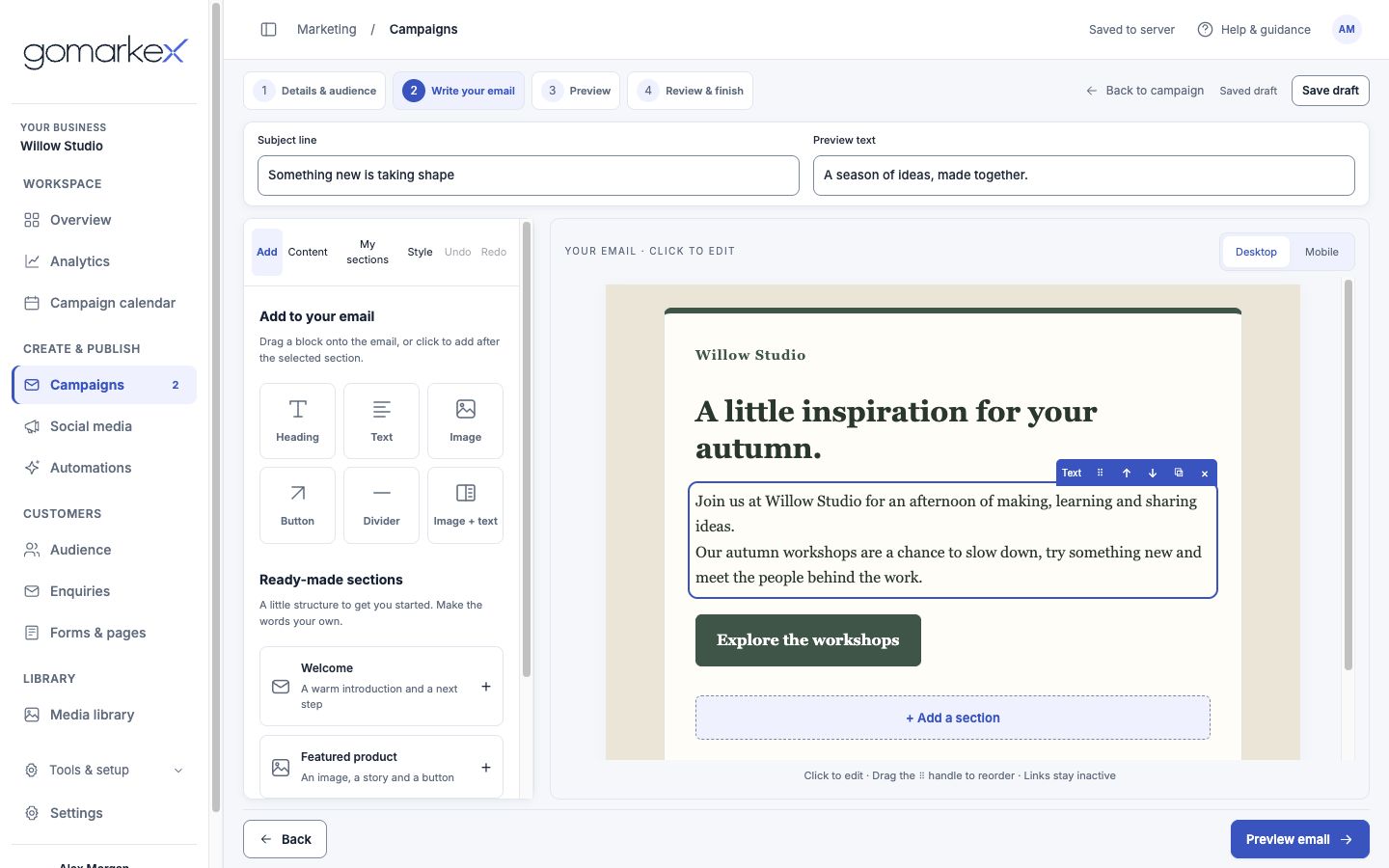Add a Button block

pyautogui.click(x=297, y=504)
